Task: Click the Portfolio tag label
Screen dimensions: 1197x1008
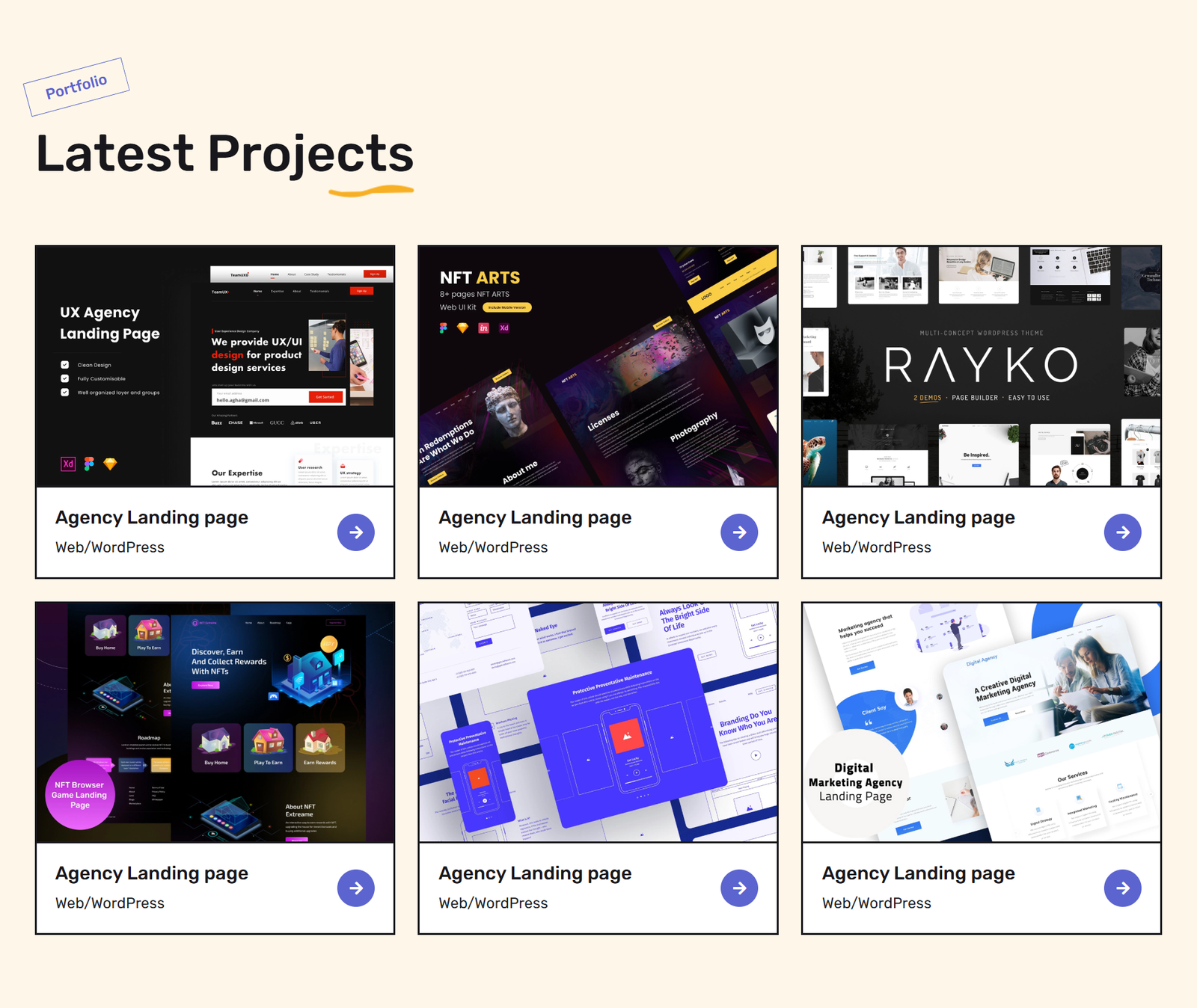Action: tap(76, 87)
